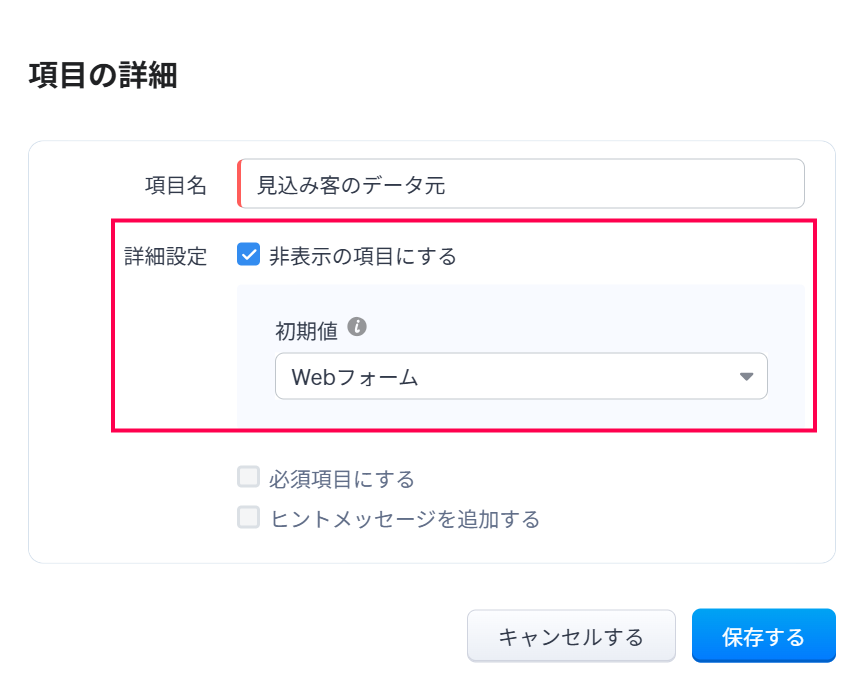The image size is (858, 697).
Task: Click the dropdown arrow in 初期値 selector
Action: [x=745, y=377]
